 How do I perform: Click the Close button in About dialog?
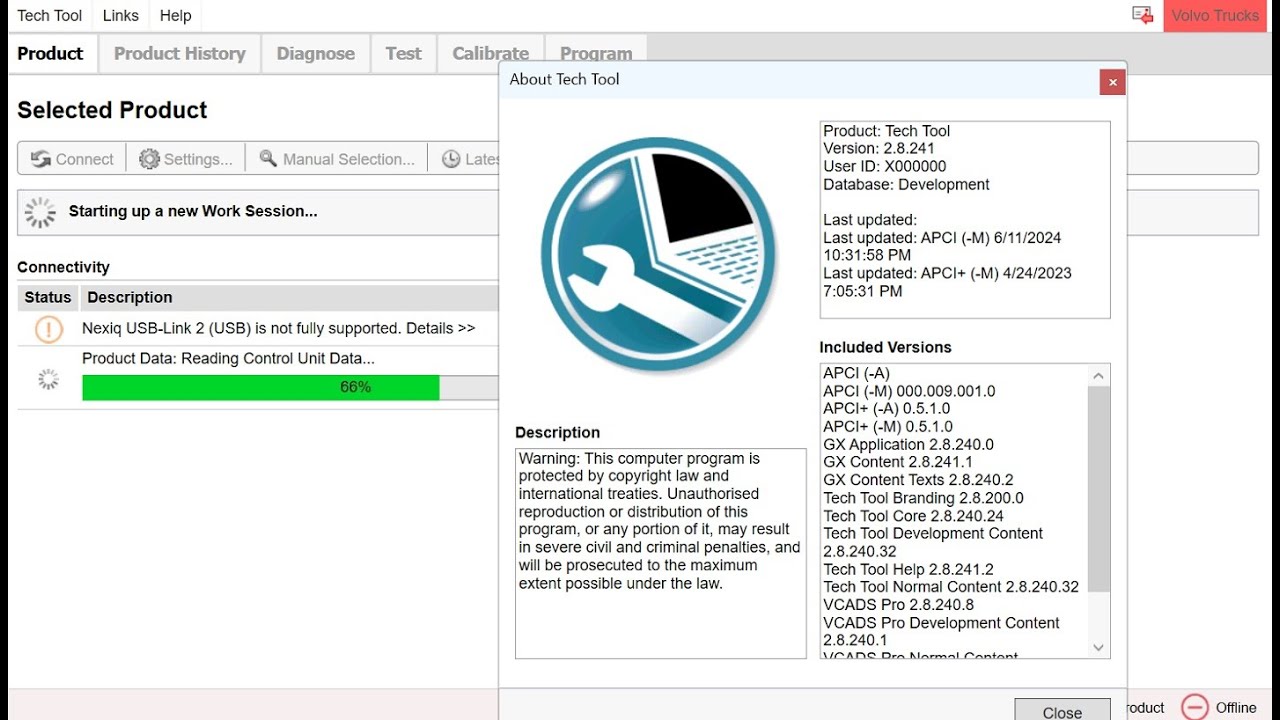click(1062, 709)
